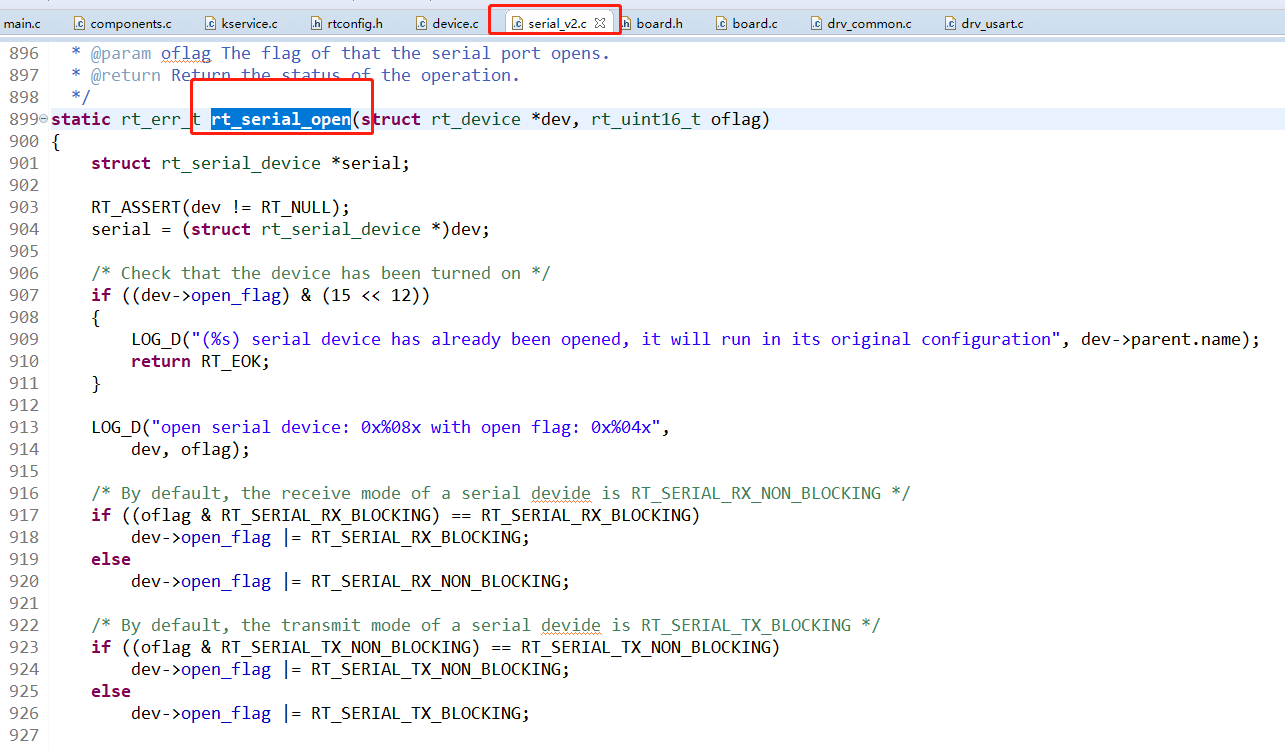Click the RT_SERIAL_TX_BLOCKING default-mode comment
Screen dimensions: 1285x750
[x=486, y=625]
